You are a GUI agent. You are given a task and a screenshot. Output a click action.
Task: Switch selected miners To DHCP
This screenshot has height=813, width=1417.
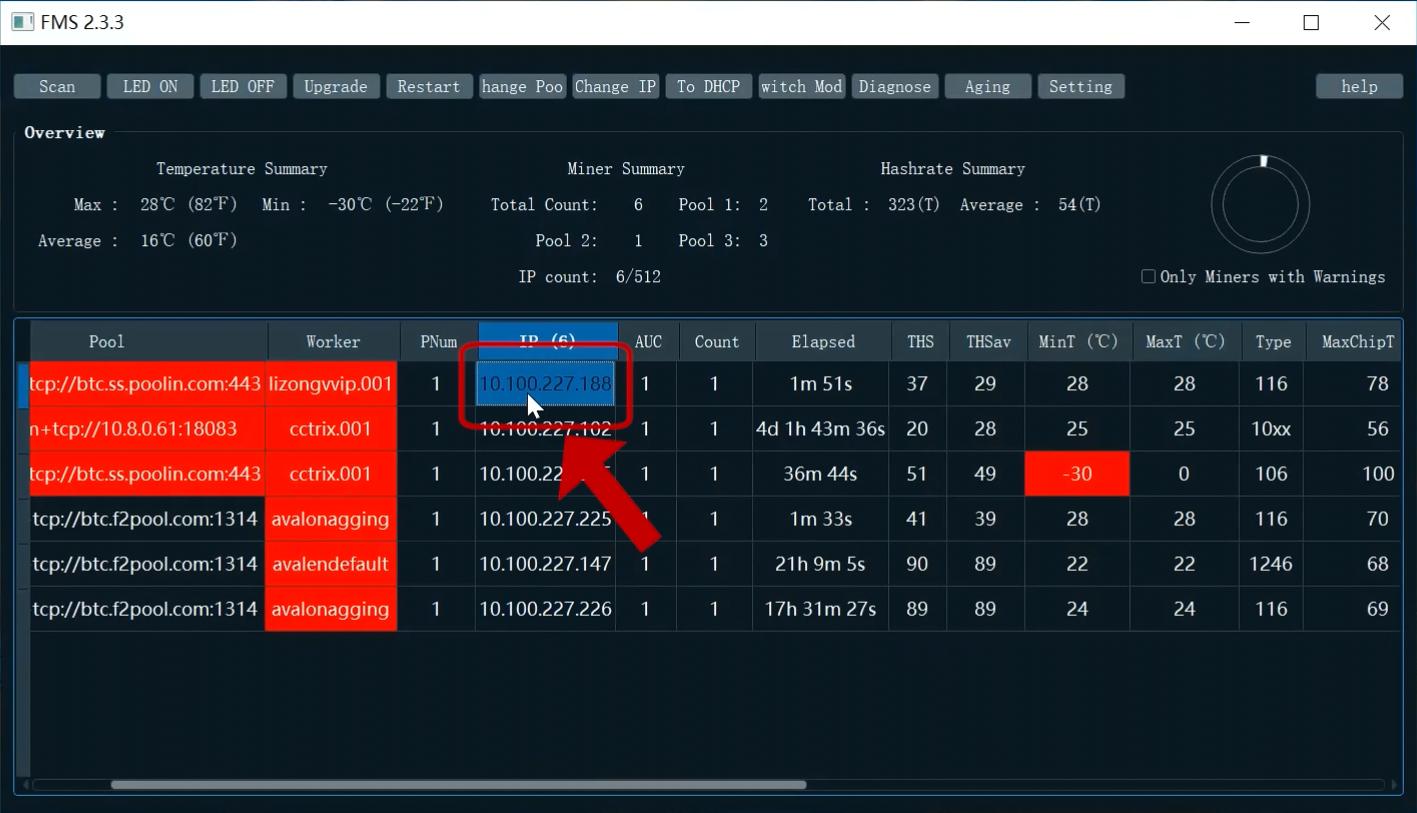pyautogui.click(x=708, y=86)
